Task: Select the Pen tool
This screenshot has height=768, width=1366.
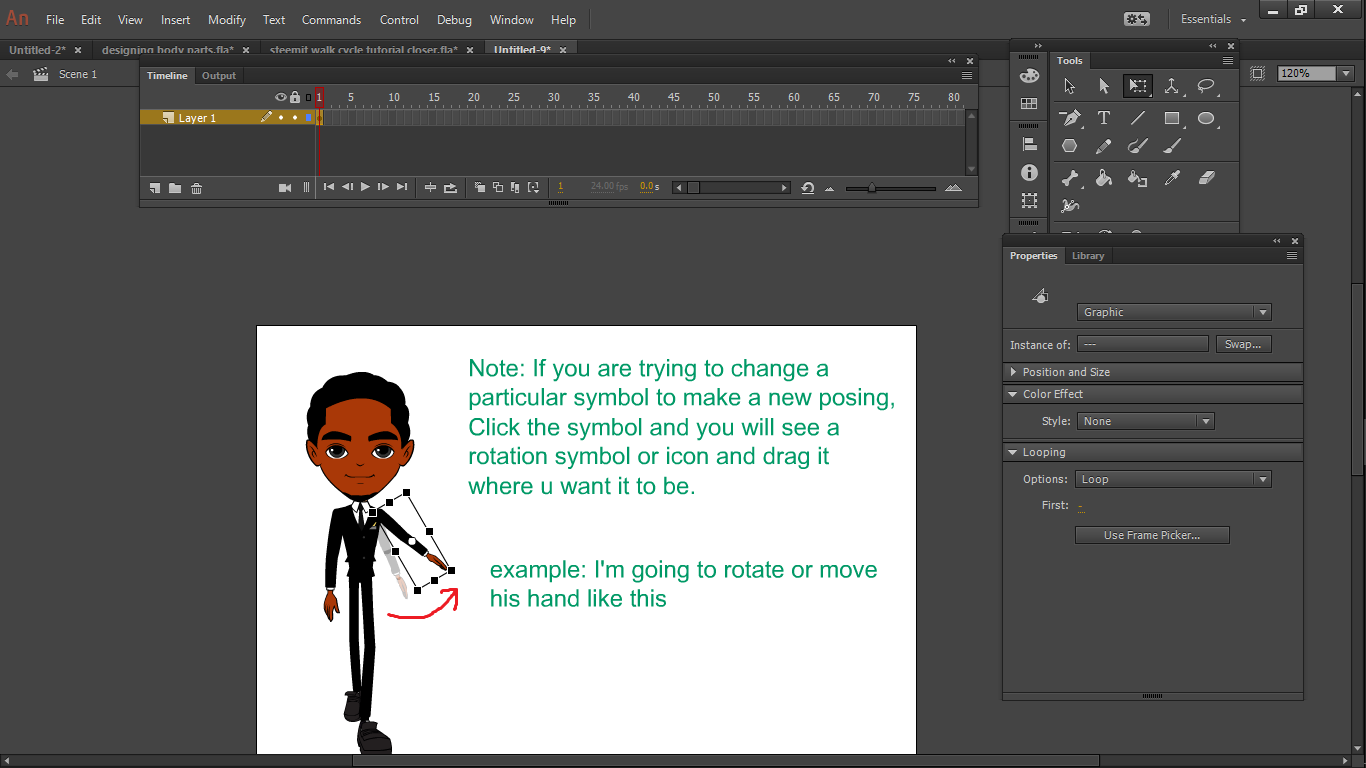Action: click(x=1070, y=118)
